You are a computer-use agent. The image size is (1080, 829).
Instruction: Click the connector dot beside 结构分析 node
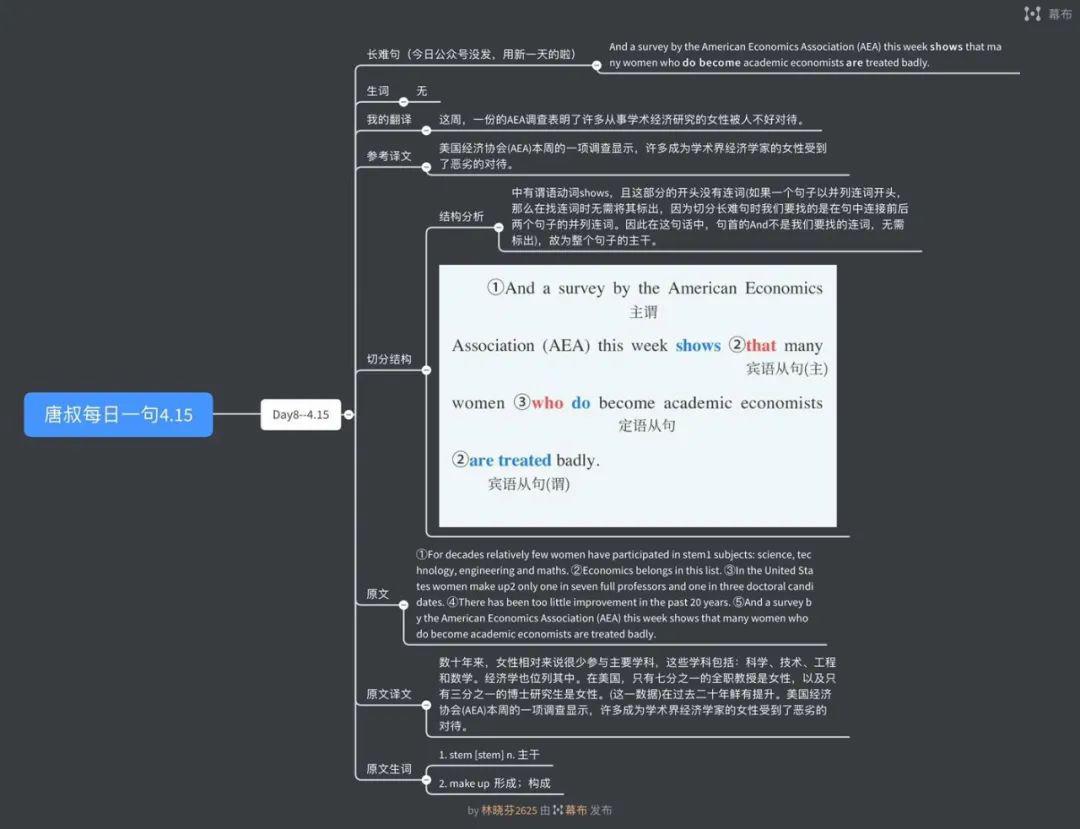pos(498,228)
